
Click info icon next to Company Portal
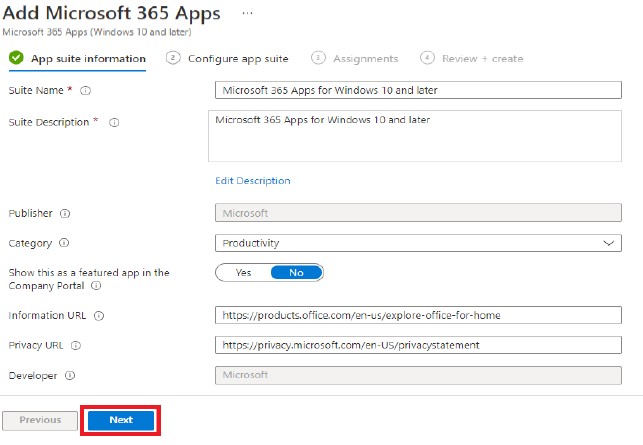tap(96, 285)
